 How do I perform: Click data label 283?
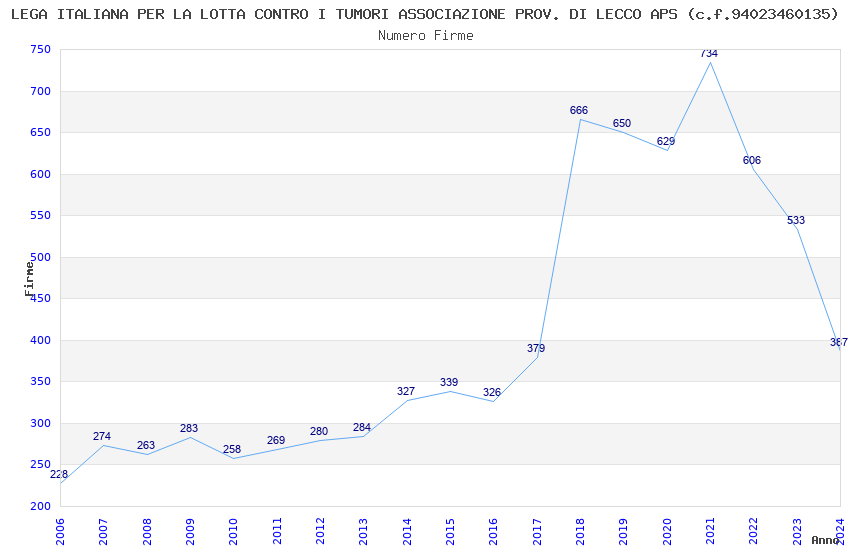pyautogui.click(x=189, y=428)
